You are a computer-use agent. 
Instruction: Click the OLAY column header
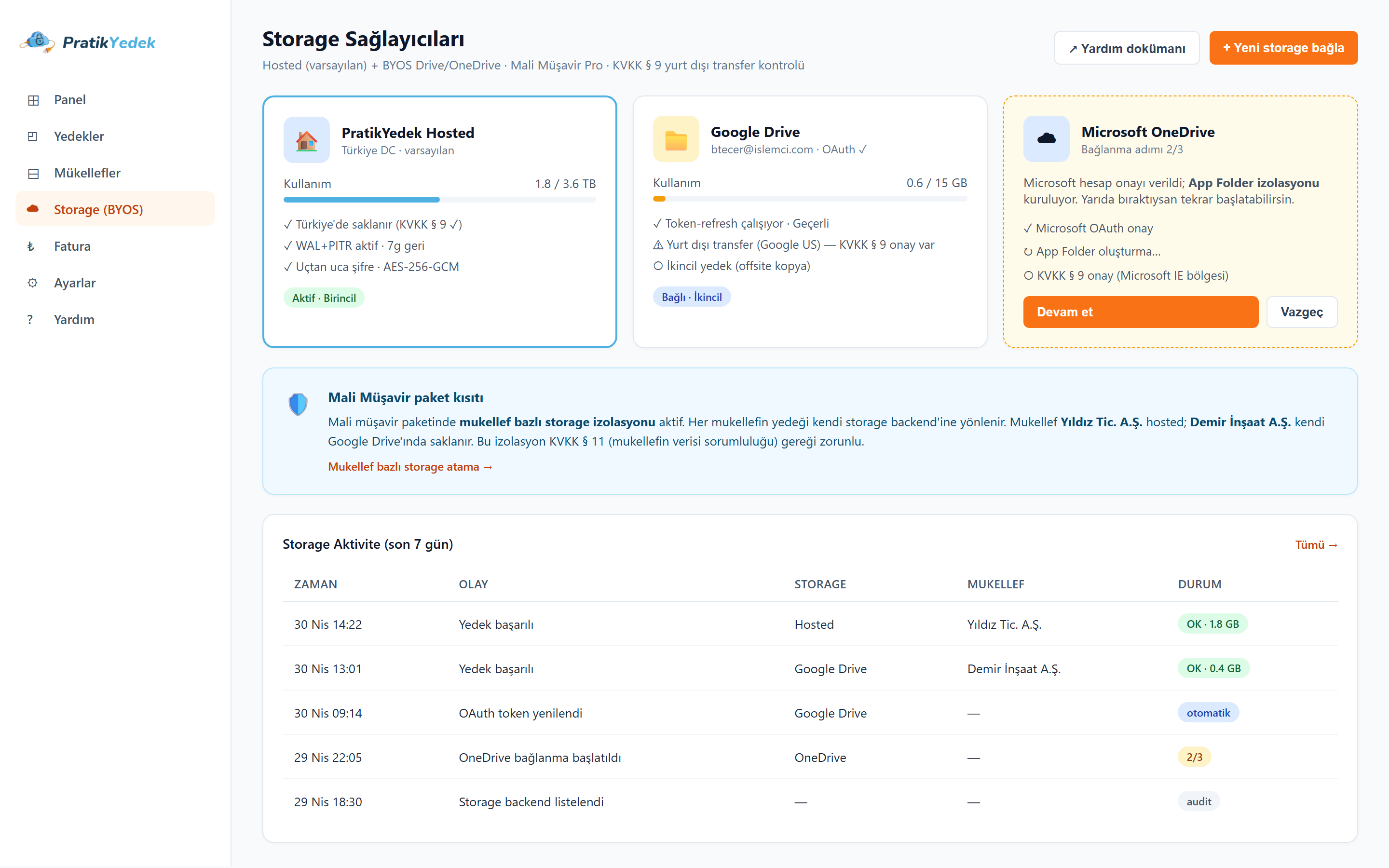473,584
